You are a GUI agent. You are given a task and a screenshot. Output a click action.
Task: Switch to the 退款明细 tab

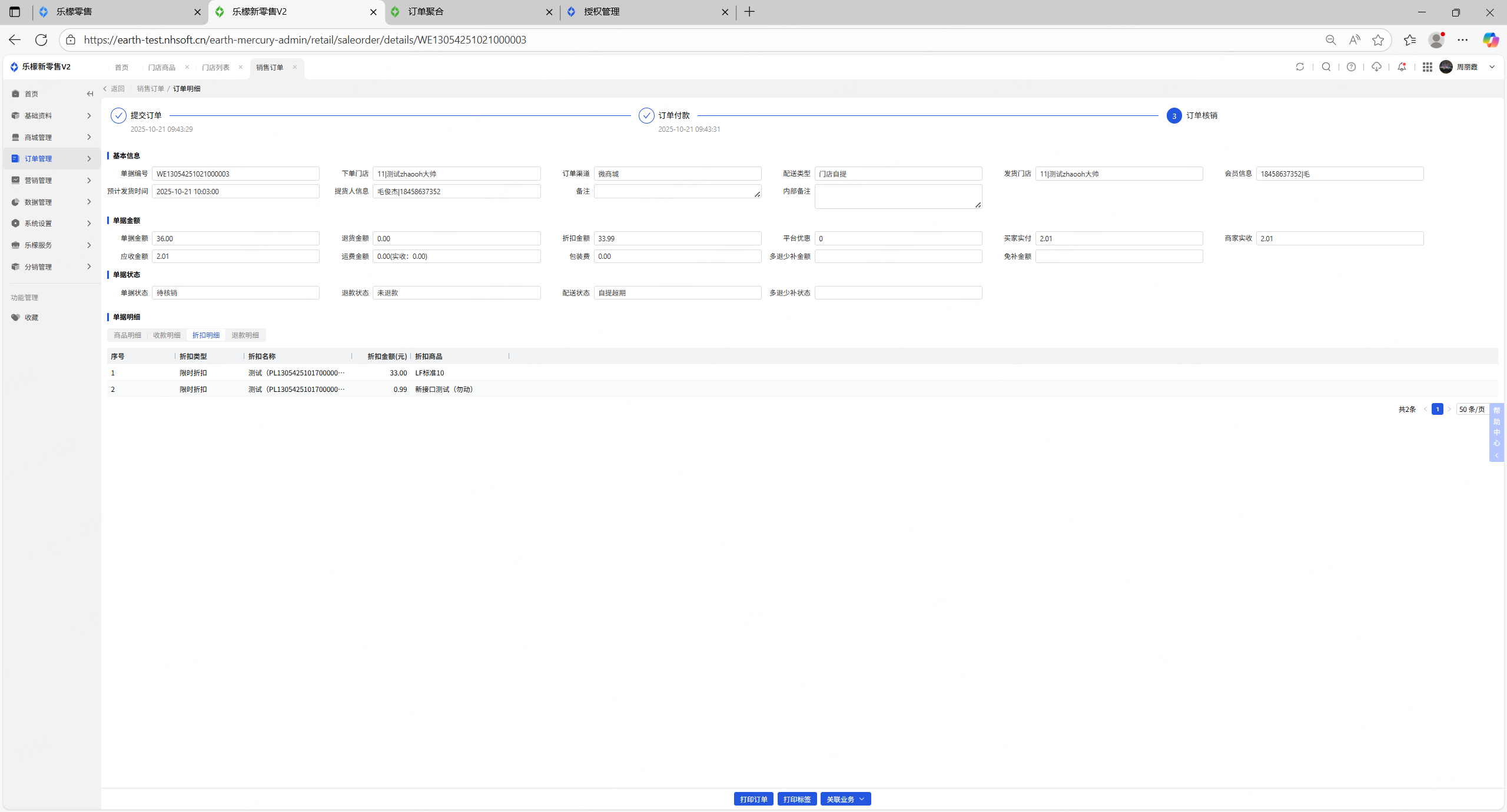point(245,335)
